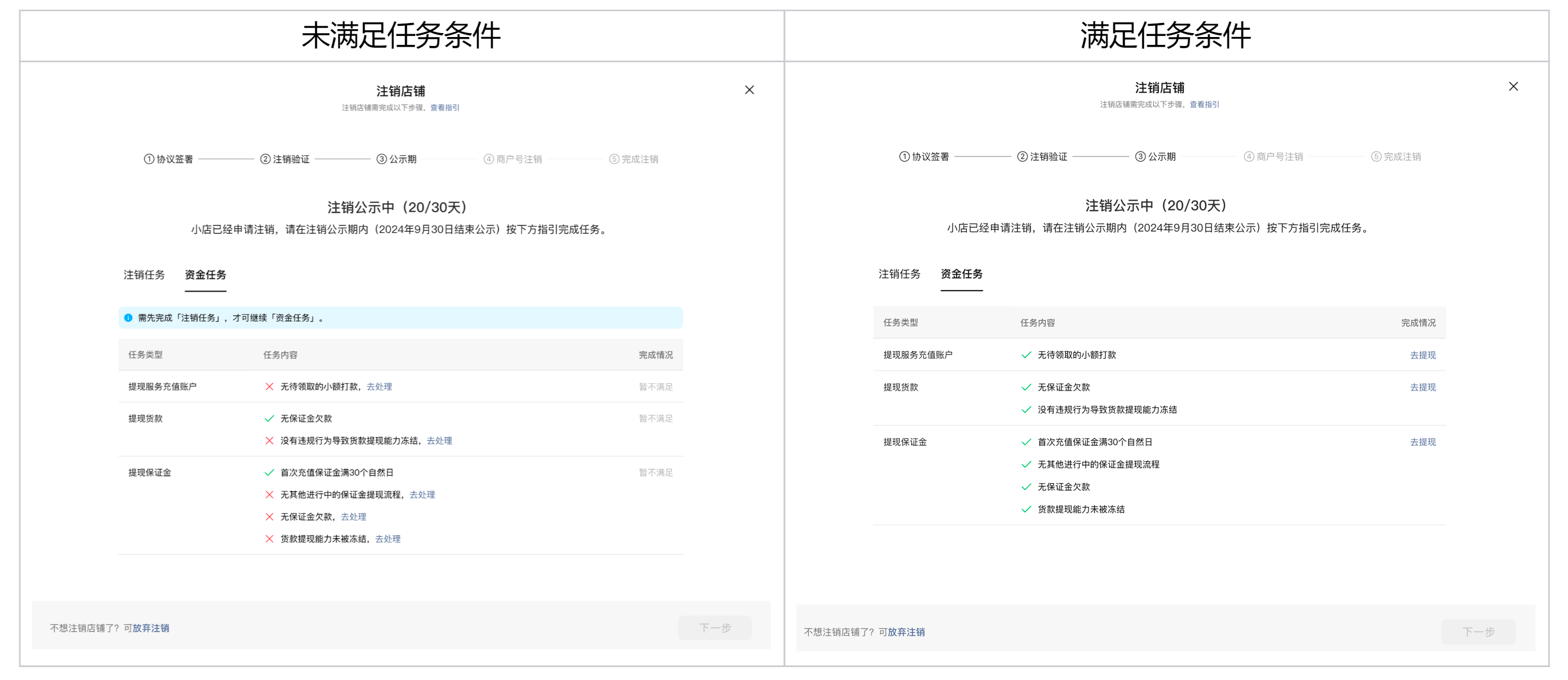Viewport: 1568px width, 680px height.
Task: Select 资金任务 tab in right dialog
Action: tap(961, 274)
